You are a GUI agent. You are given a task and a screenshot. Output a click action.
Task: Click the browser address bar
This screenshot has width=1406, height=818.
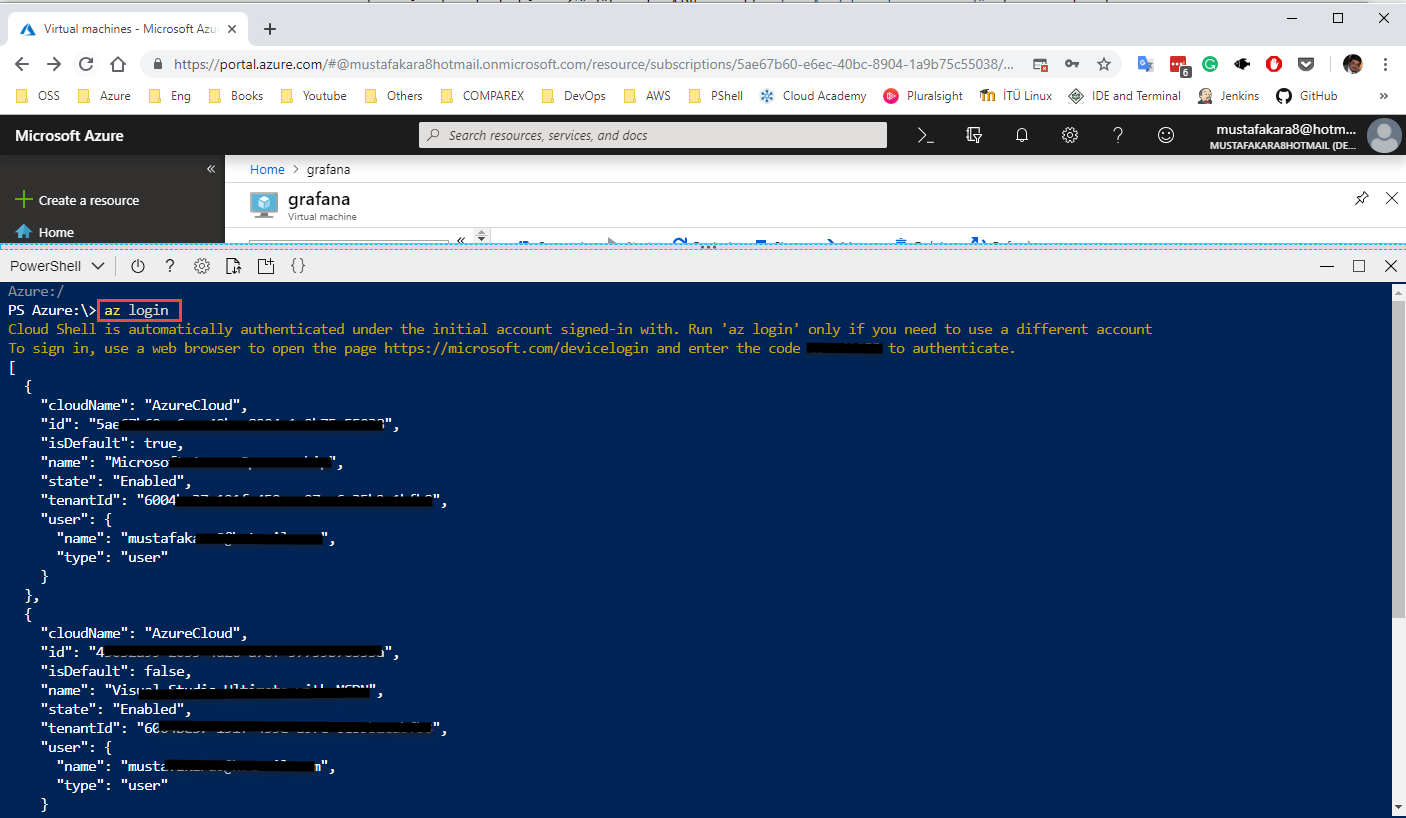click(x=595, y=64)
